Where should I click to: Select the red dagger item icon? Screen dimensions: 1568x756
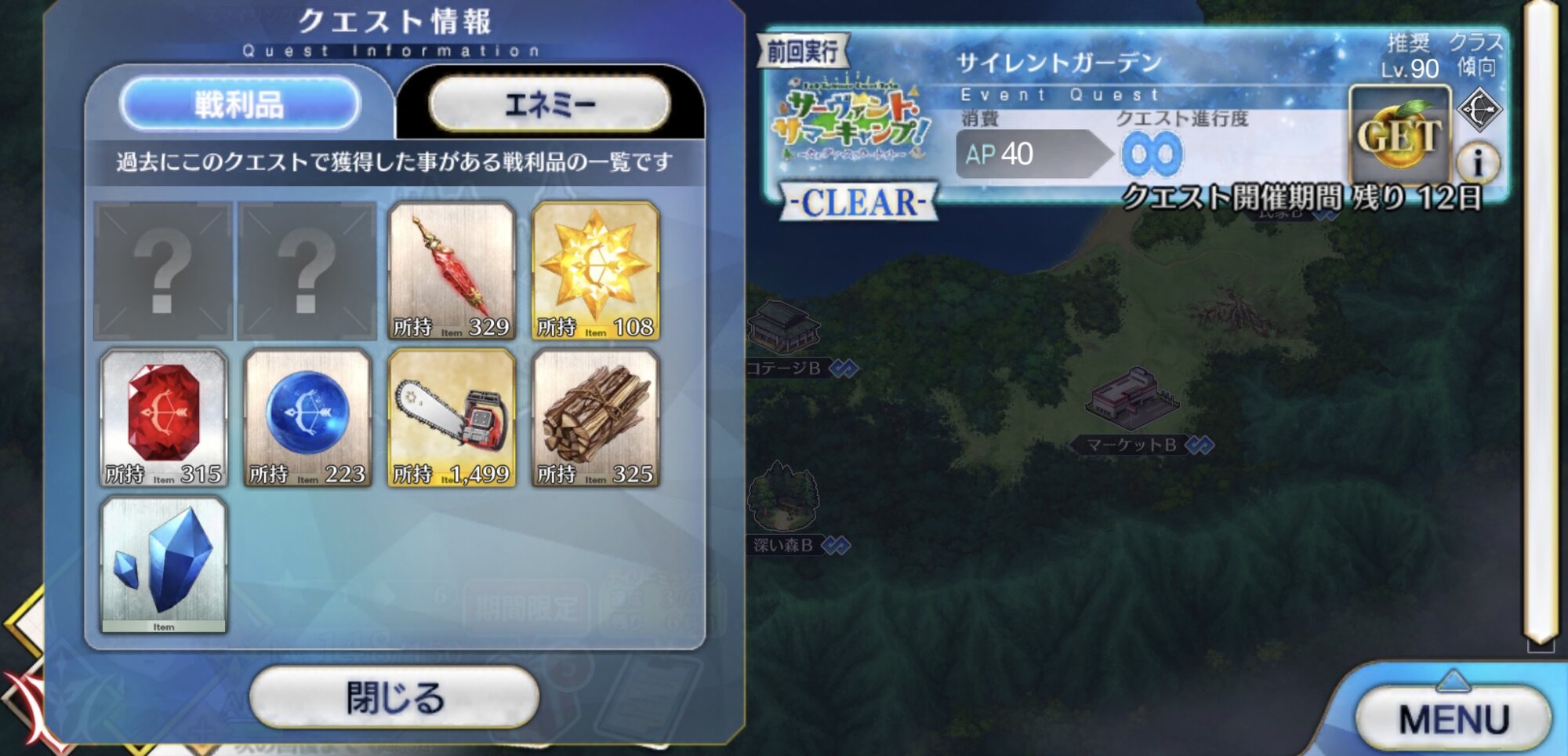(452, 271)
